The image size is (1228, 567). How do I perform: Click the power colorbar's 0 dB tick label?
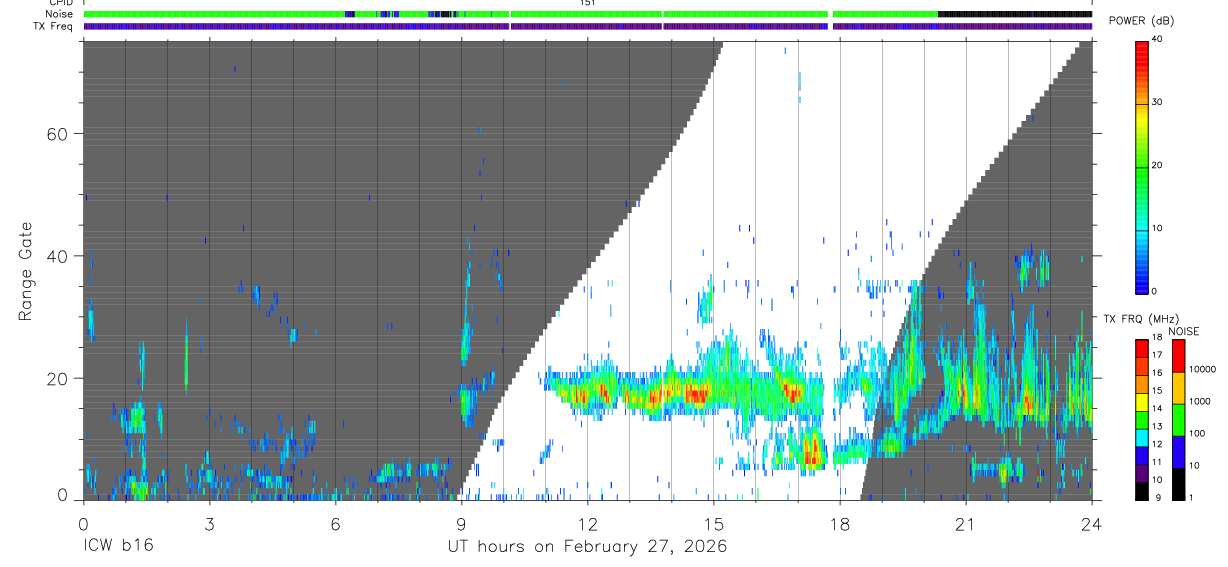[x=1155, y=291]
